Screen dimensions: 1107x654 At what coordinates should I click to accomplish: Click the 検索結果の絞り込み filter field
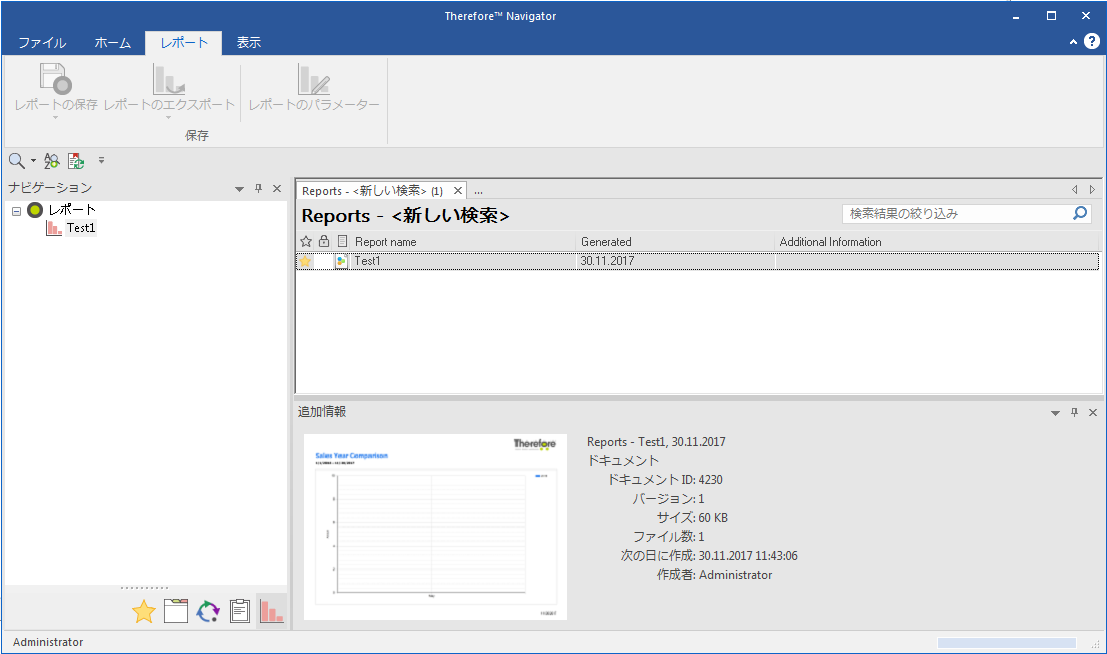point(957,213)
